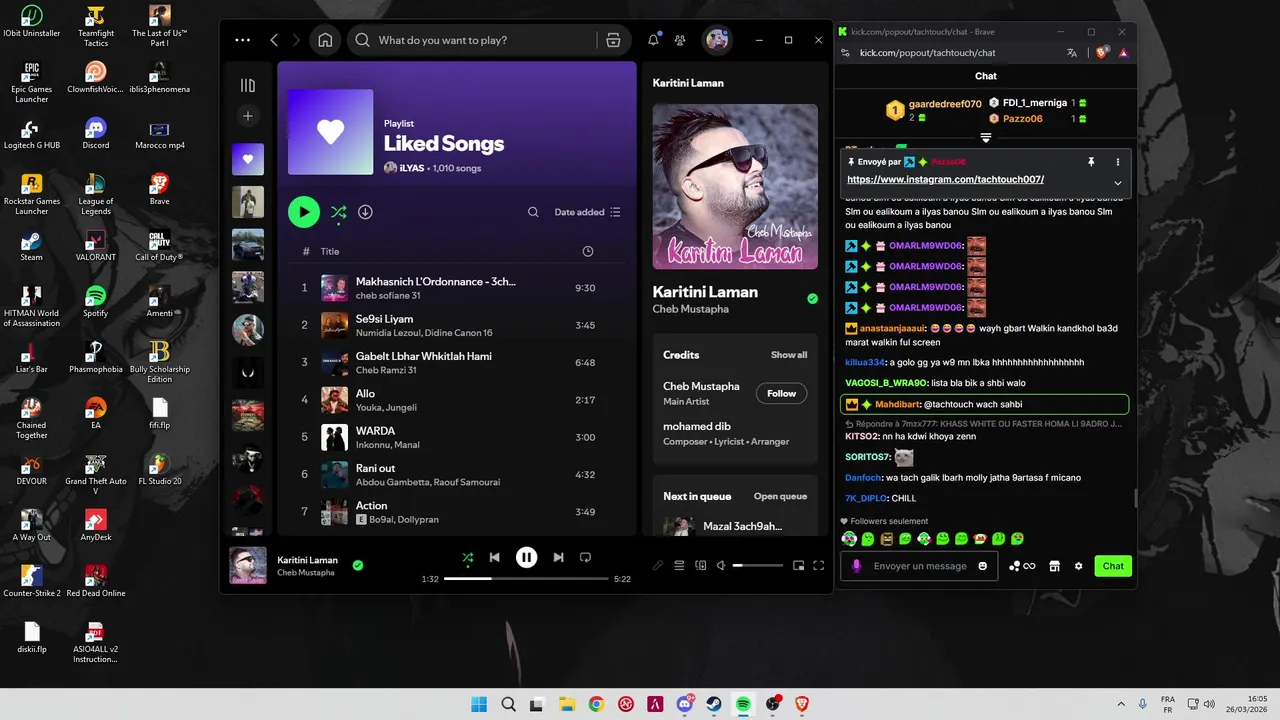Toggle shuffle for Liked Songs playlist header
This screenshot has width=1280, height=720.
339,212
